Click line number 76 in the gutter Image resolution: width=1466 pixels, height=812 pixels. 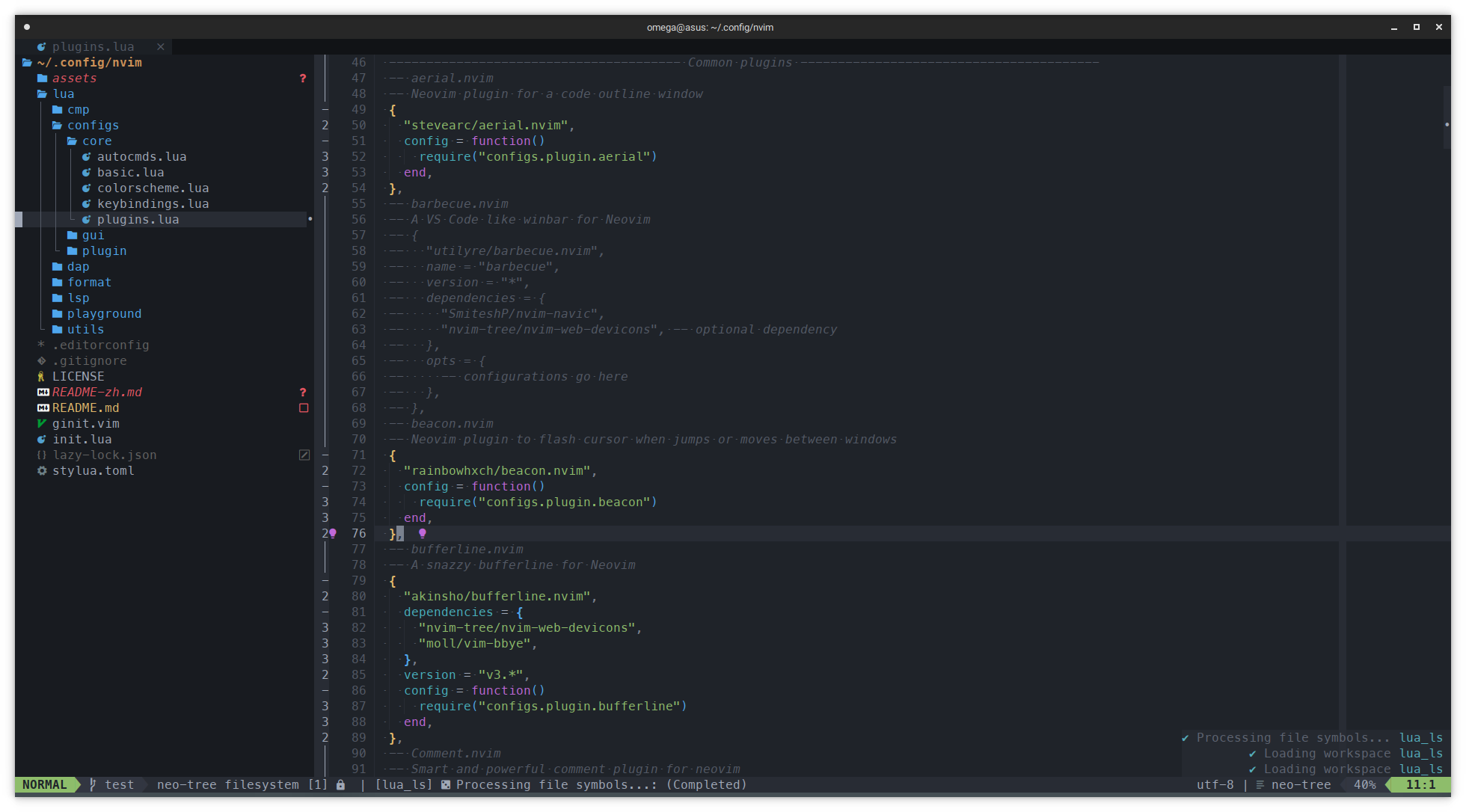tap(359, 534)
